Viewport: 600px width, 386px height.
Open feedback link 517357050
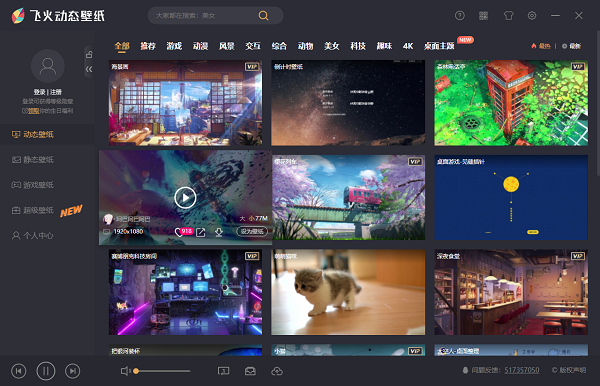click(522, 370)
